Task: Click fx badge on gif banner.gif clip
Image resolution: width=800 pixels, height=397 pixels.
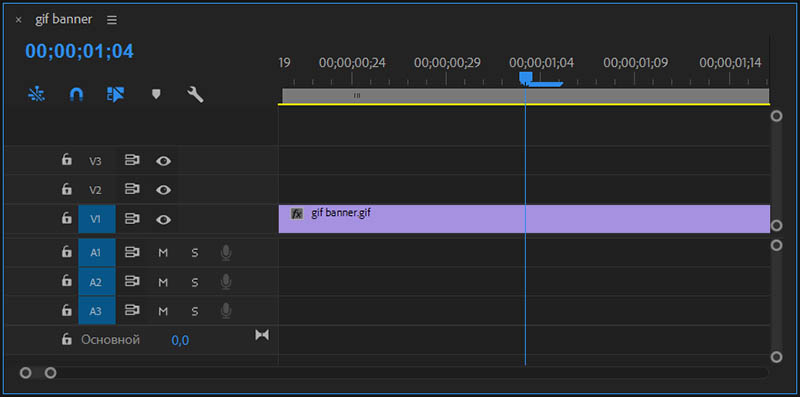Action: tap(297, 214)
